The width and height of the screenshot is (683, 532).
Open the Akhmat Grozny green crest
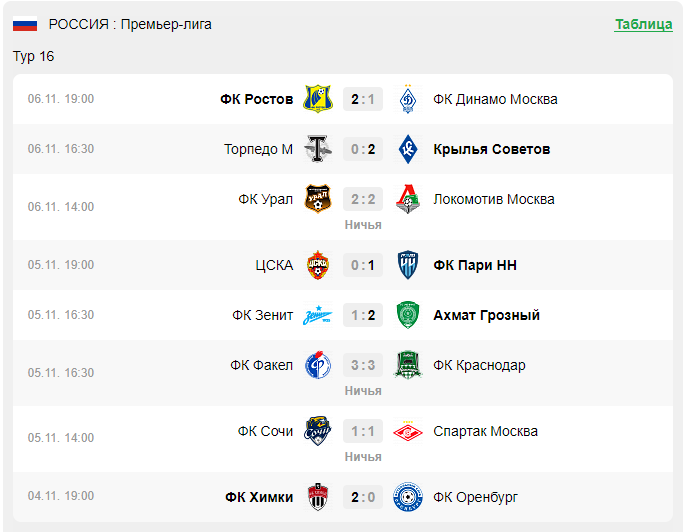pos(408,315)
